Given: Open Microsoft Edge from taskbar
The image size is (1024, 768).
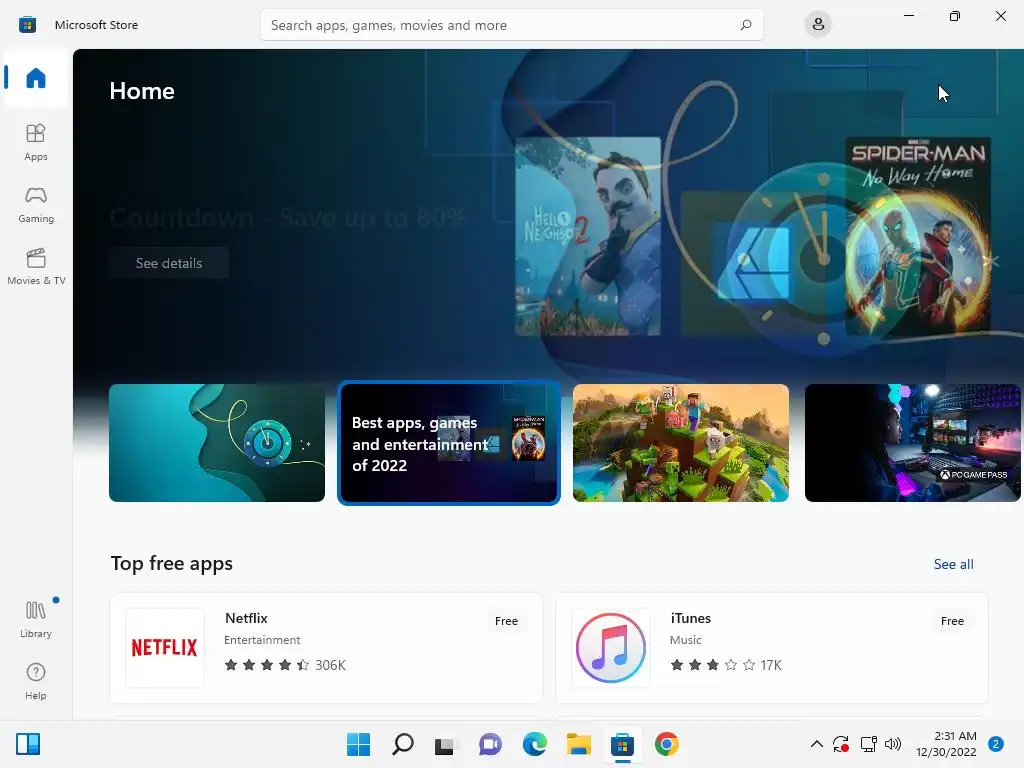Looking at the screenshot, I should [534, 744].
